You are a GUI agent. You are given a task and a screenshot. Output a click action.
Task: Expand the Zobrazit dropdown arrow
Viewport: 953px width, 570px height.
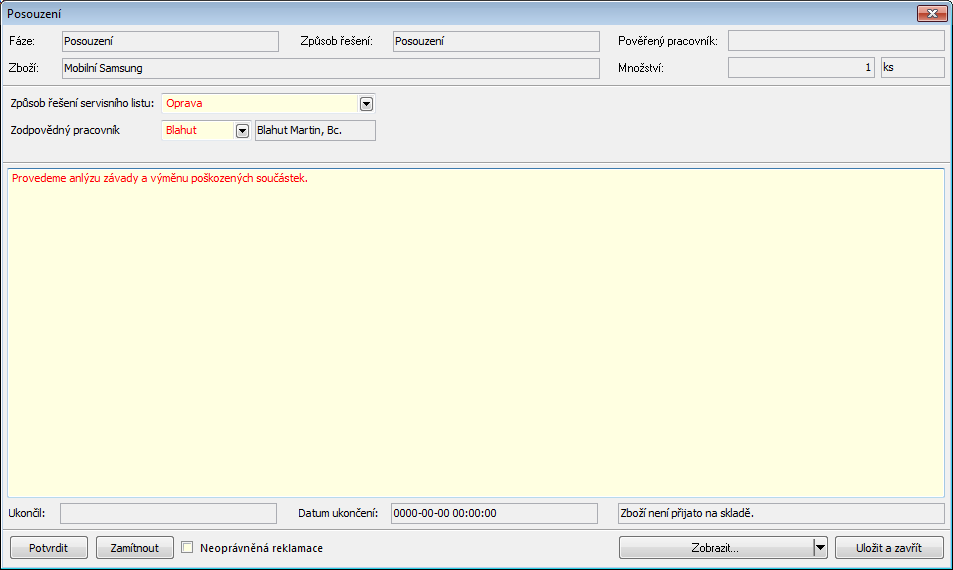(x=821, y=548)
